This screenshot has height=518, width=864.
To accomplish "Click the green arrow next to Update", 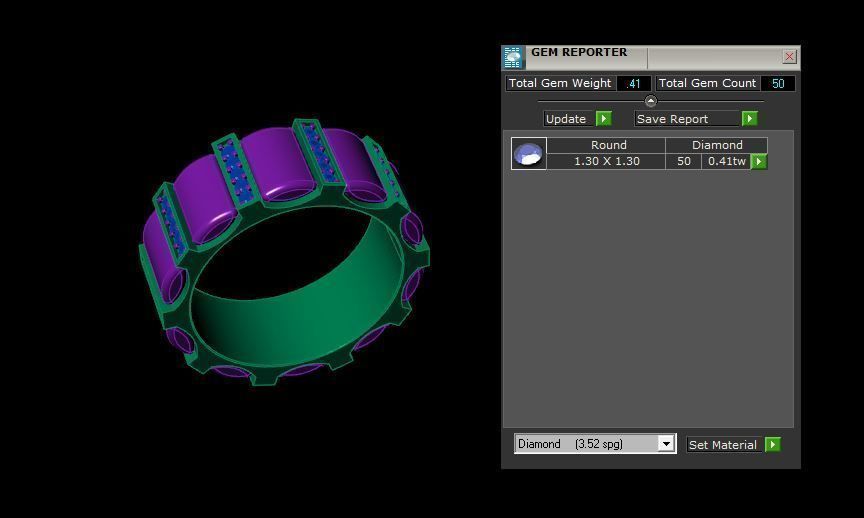I will pos(603,118).
